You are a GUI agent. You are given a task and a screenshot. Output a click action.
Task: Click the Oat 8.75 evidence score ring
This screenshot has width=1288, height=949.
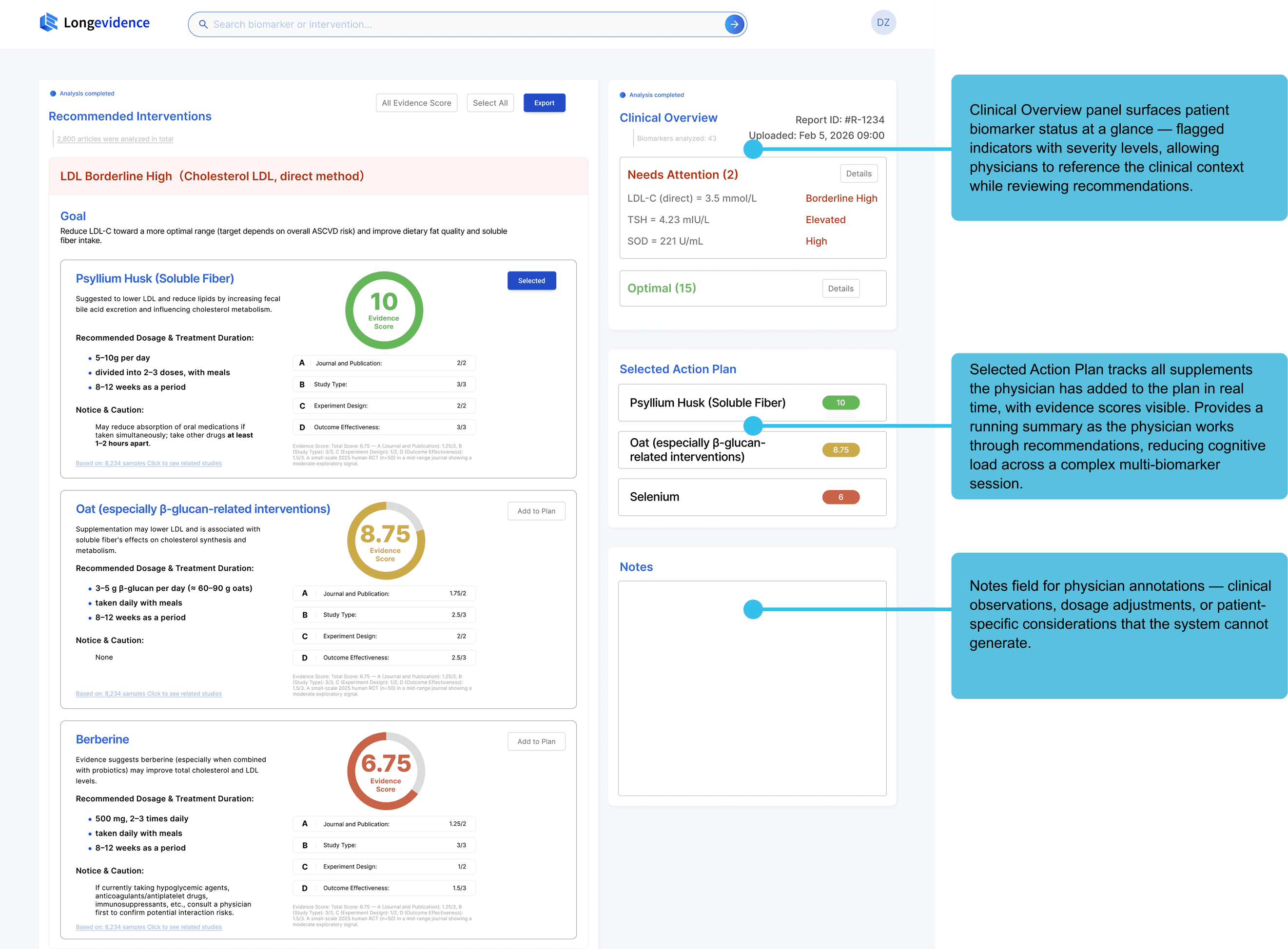click(386, 541)
